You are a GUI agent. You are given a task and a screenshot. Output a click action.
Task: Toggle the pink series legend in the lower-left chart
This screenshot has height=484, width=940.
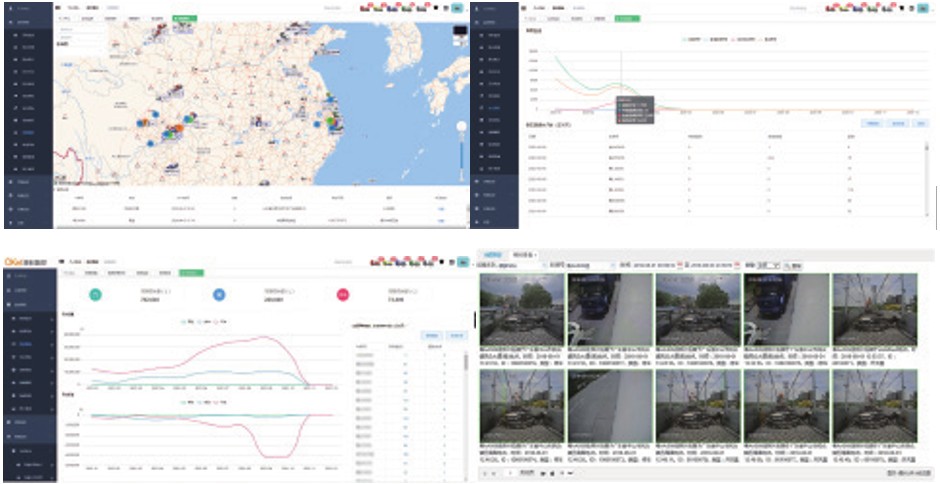click(x=222, y=321)
